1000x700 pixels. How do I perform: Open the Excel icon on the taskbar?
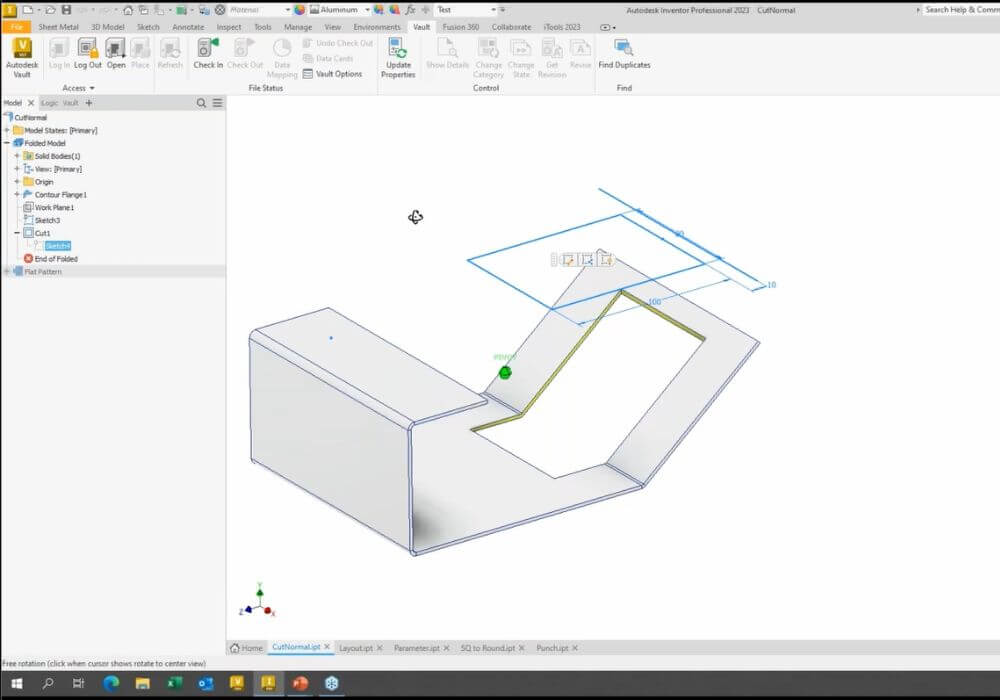(175, 684)
